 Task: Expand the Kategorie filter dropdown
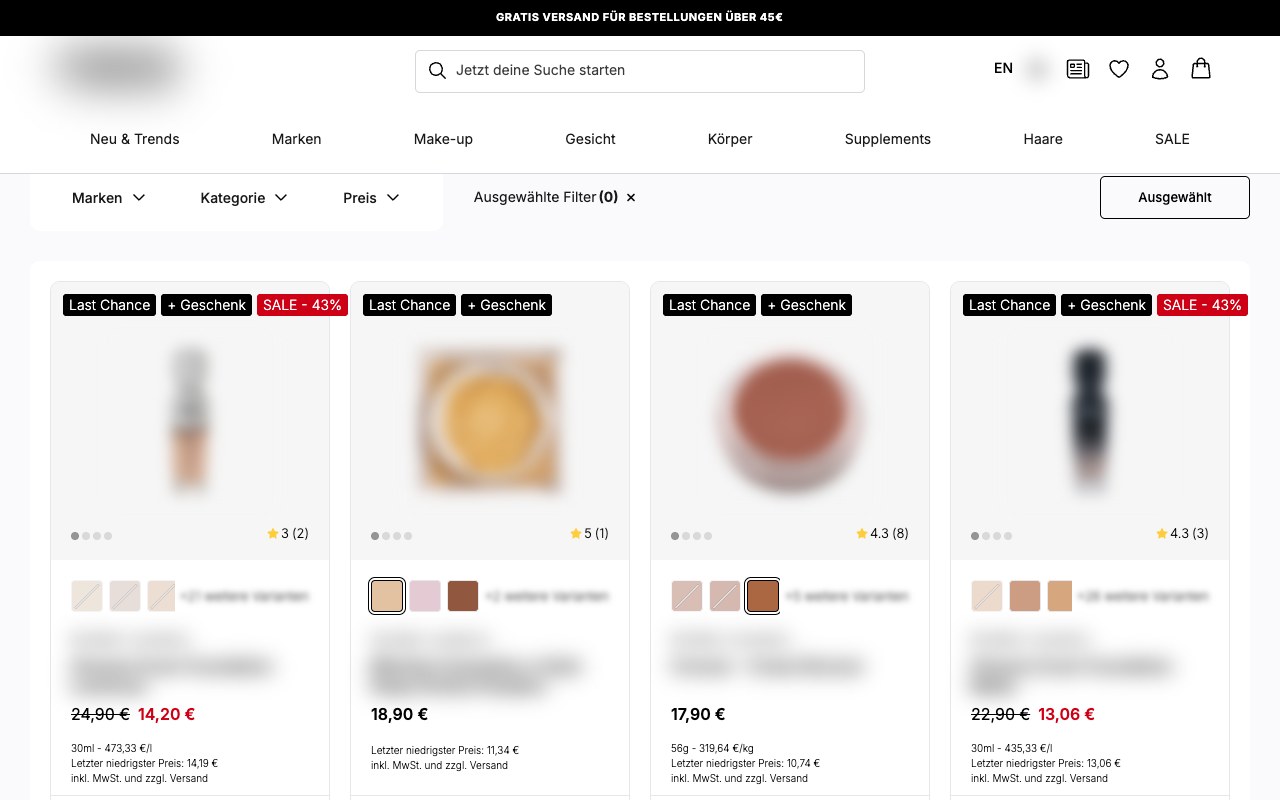pyautogui.click(x=244, y=198)
